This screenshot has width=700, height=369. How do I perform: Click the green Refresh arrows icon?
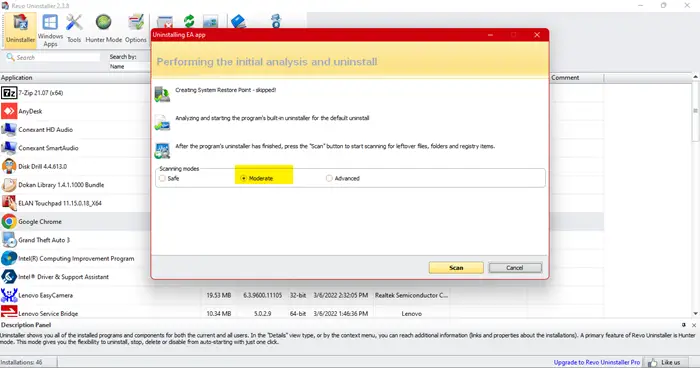tap(189, 21)
